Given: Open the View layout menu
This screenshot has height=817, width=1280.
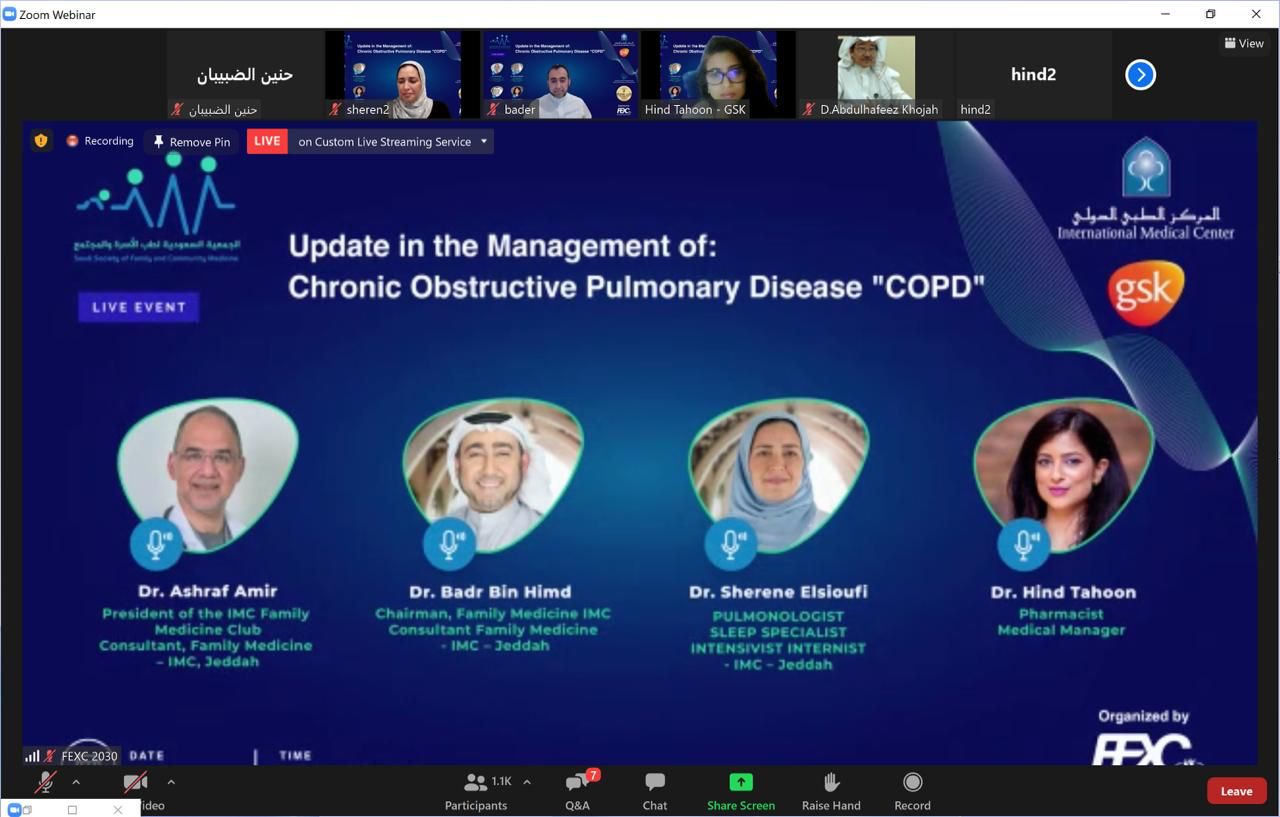Looking at the screenshot, I should click(x=1244, y=43).
